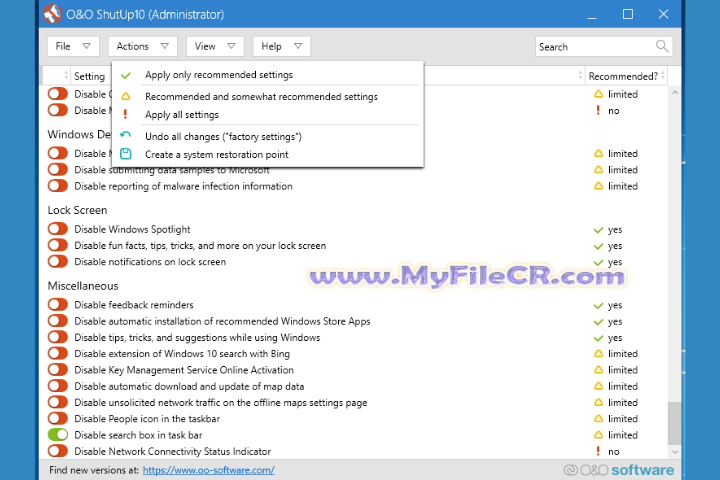Click the yellow triangle icon for malware infection reporting row

click(x=598, y=186)
